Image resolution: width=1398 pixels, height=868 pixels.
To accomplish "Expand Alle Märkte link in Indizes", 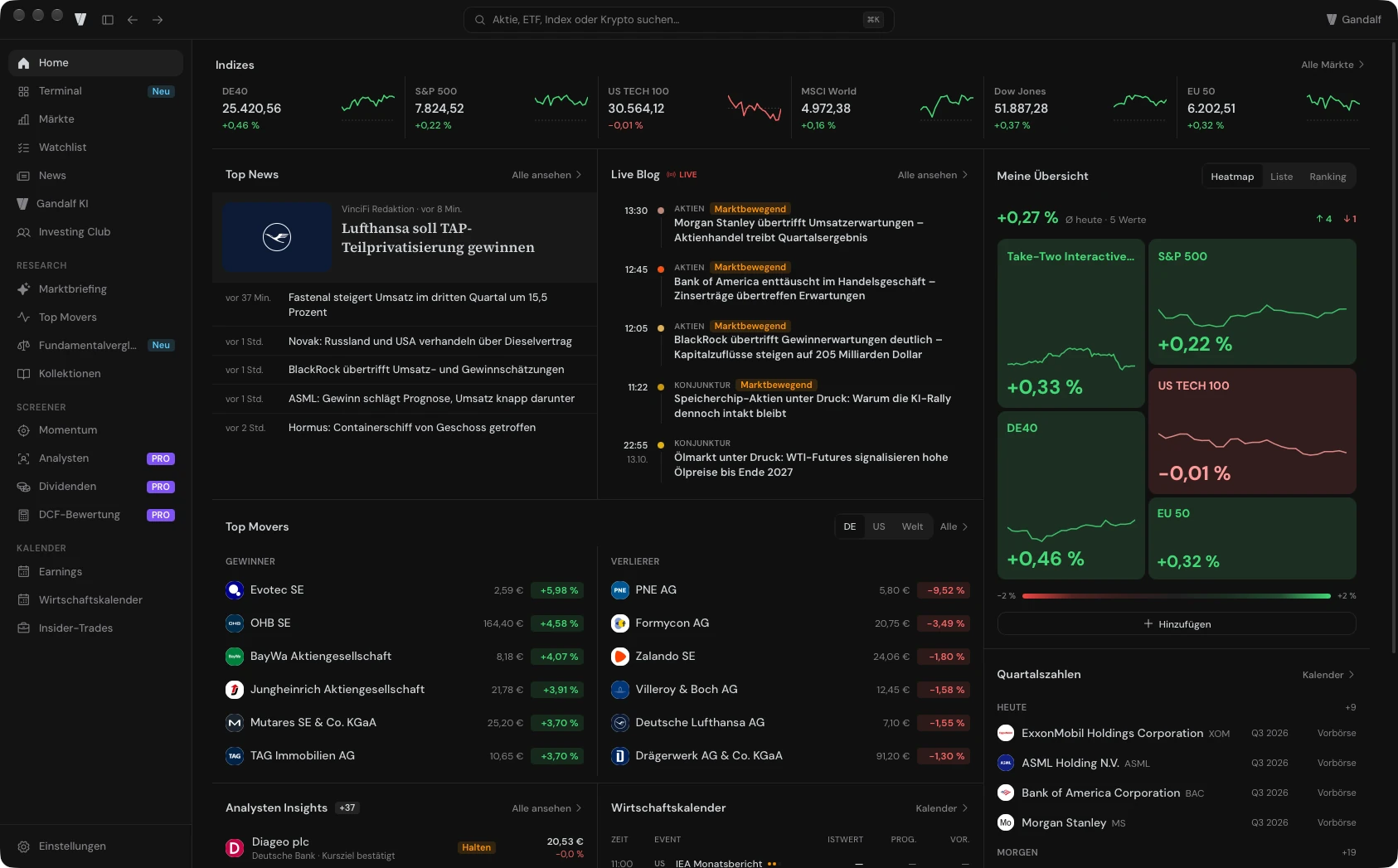I will [x=1332, y=65].
